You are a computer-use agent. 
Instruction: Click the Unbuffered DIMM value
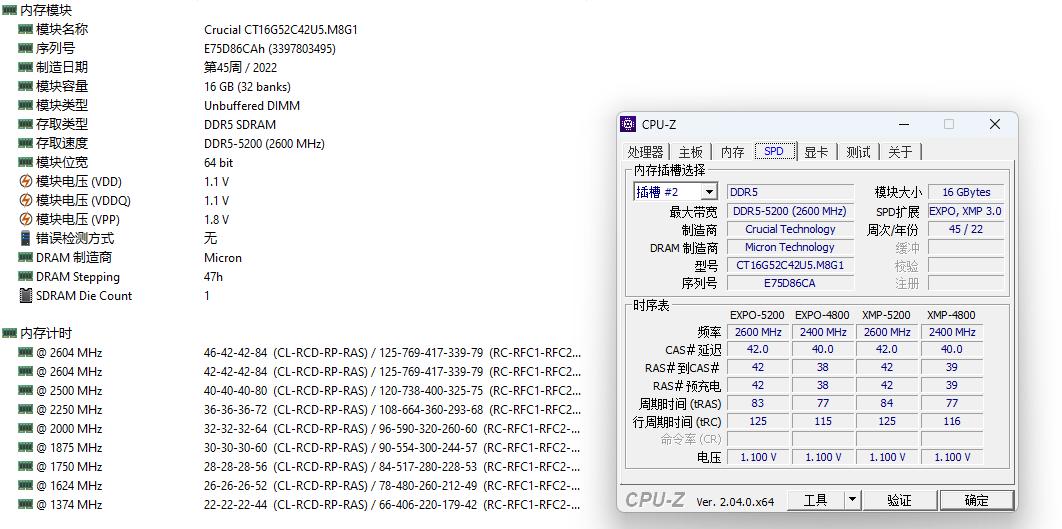(x=252, y=106)
